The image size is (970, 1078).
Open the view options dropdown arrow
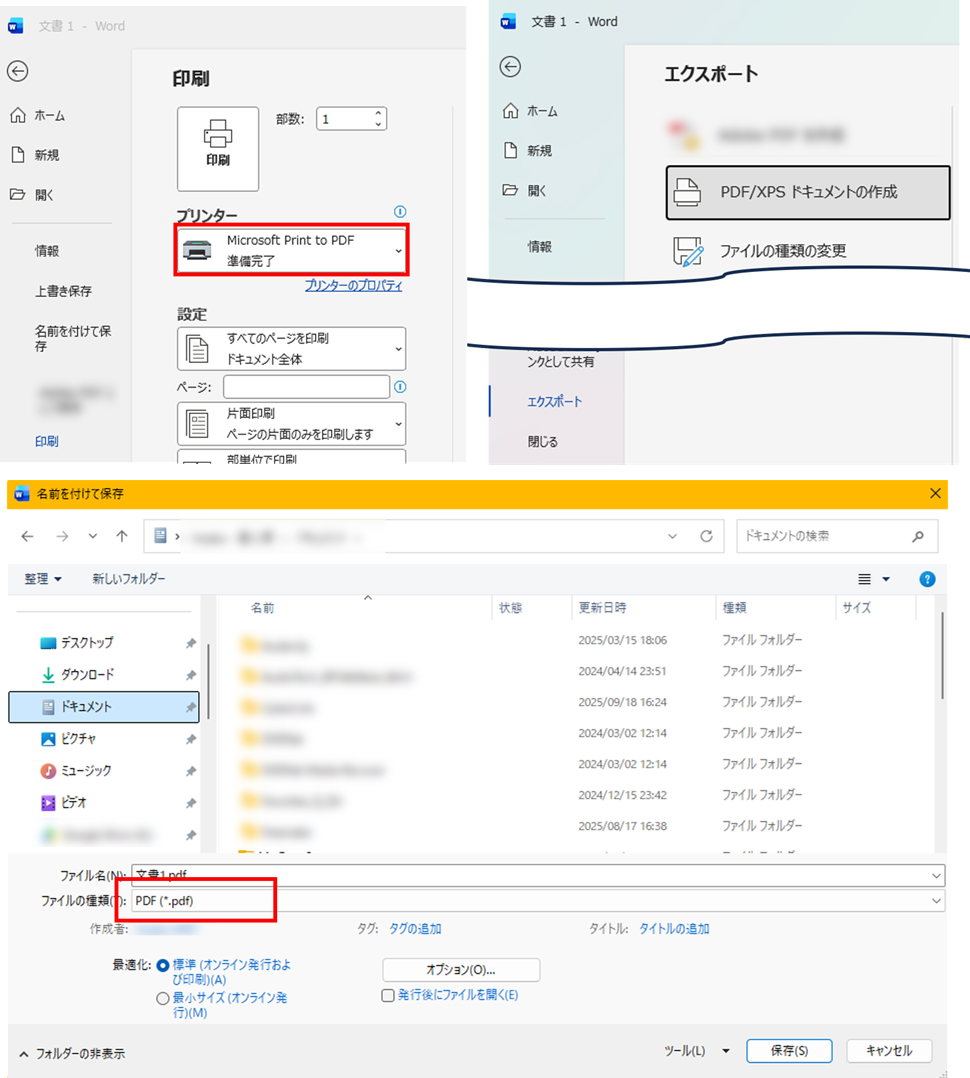[886, 580]
